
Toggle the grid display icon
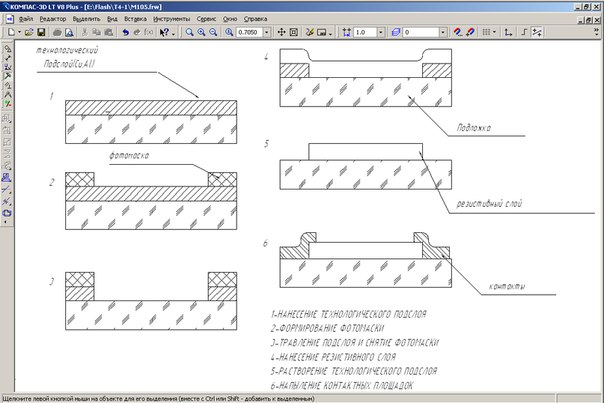[x=487, y=32]
